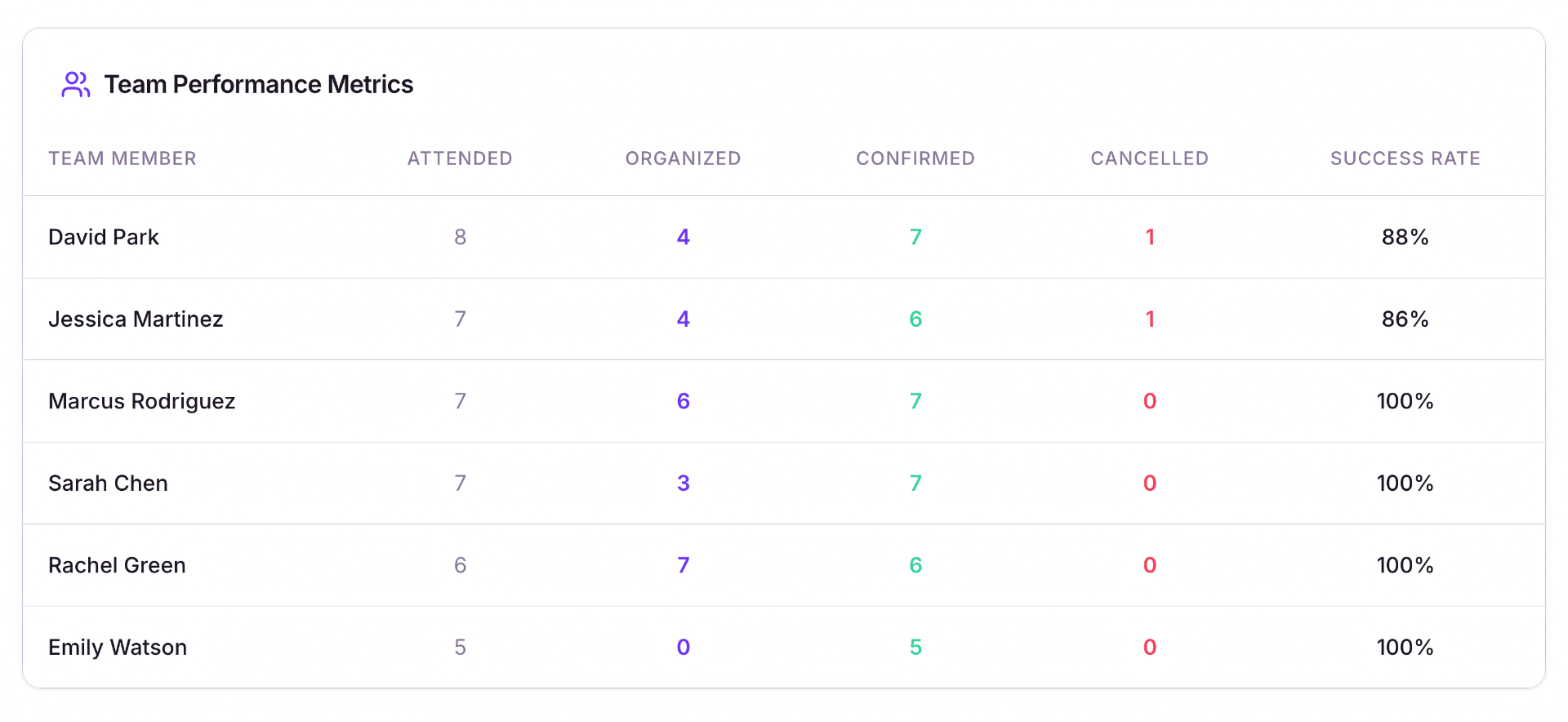Sort by the CANCELLED column header

click(x=1149, y=158)
